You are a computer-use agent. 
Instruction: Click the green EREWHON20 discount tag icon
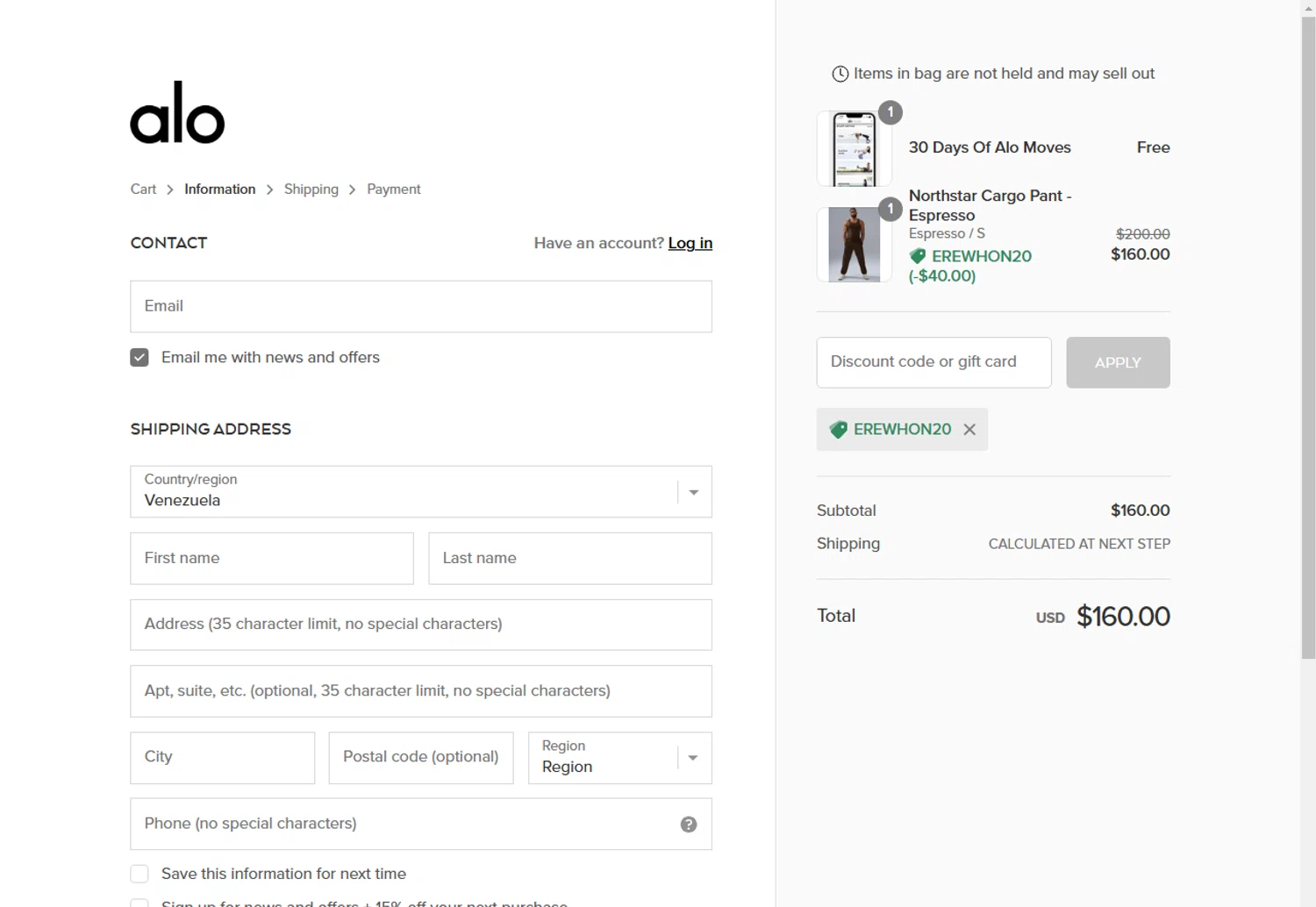pyautogui.click(x=839, y=430)
